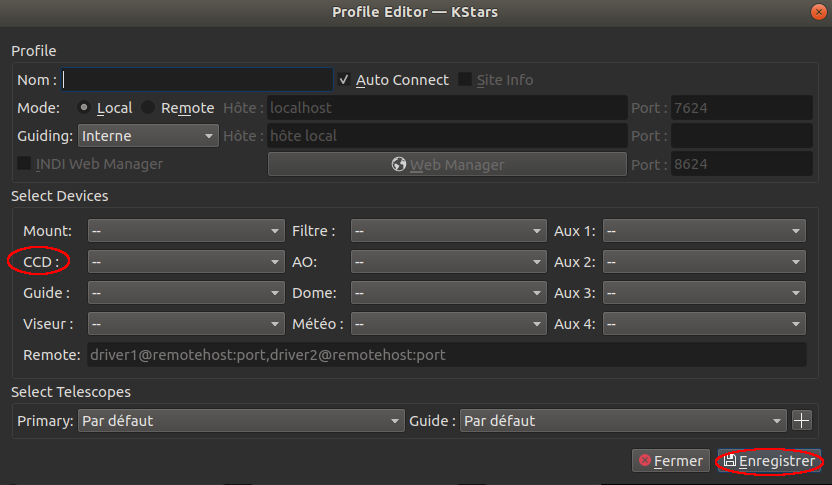Open the Primary telescope dropdown

tap(240, 421)
